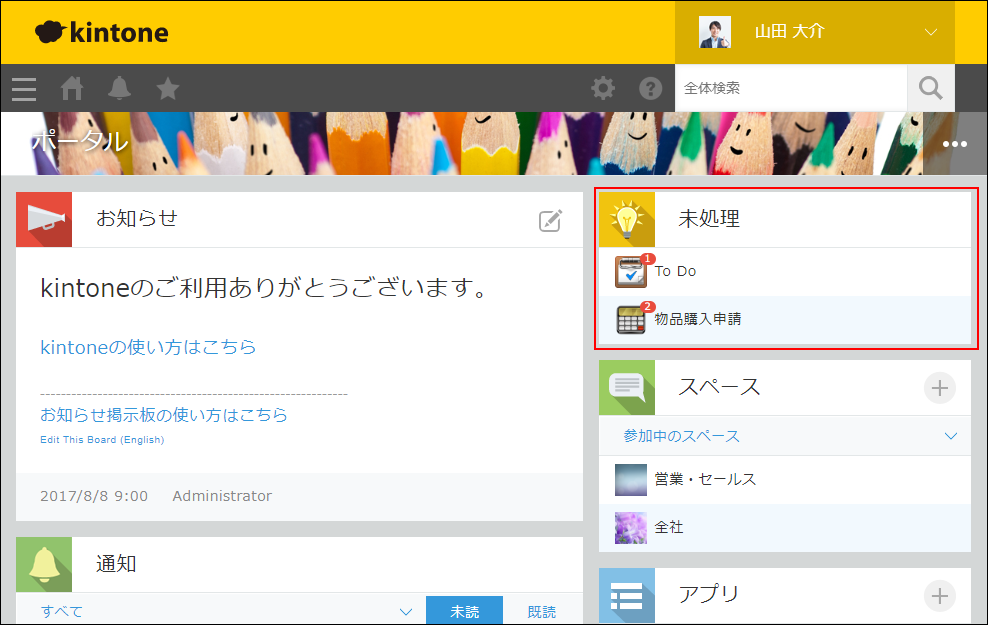Viewport: 988px width, 625px height.
Task: Open the settings gear icon
Action: 603,89
